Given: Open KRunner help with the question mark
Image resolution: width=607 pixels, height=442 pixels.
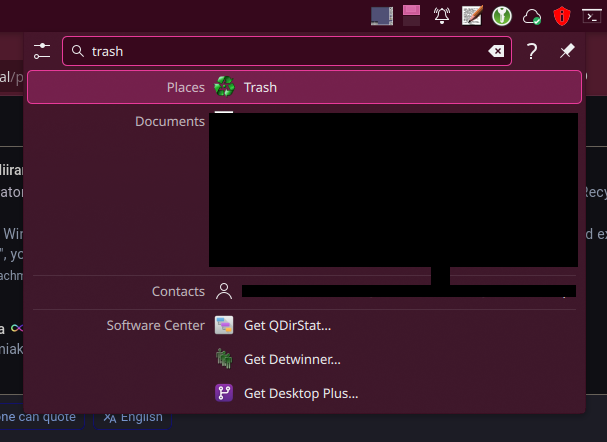Looking at the screenshot, I should pos(532,52).
